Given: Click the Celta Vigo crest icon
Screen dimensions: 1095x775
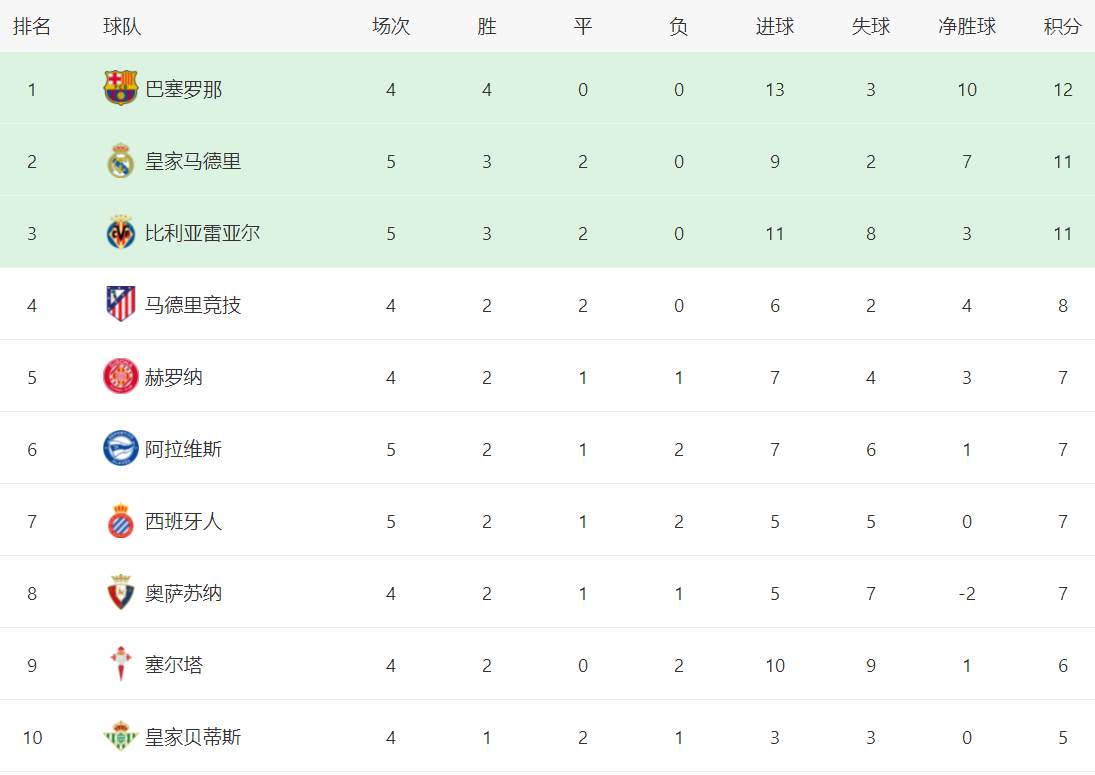Looking at the screenshot, I should point(120,664).
